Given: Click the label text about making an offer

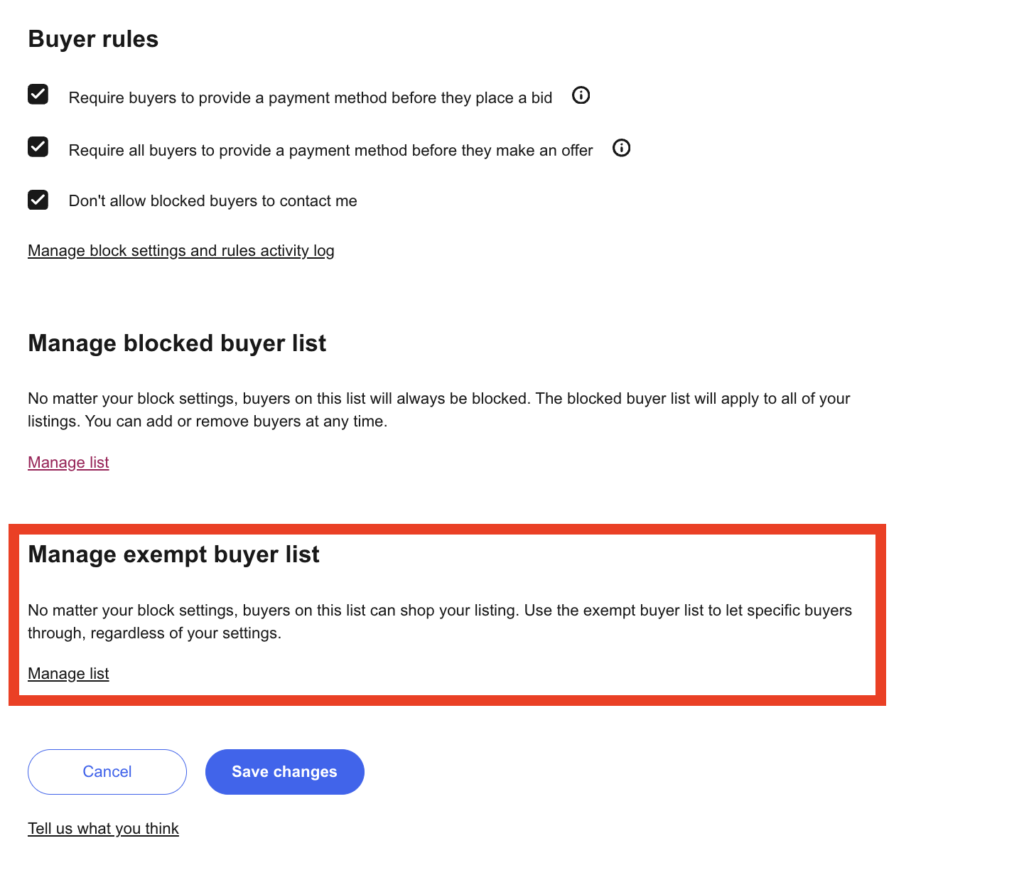Looking at the screenshot, I should pos(330,151).
